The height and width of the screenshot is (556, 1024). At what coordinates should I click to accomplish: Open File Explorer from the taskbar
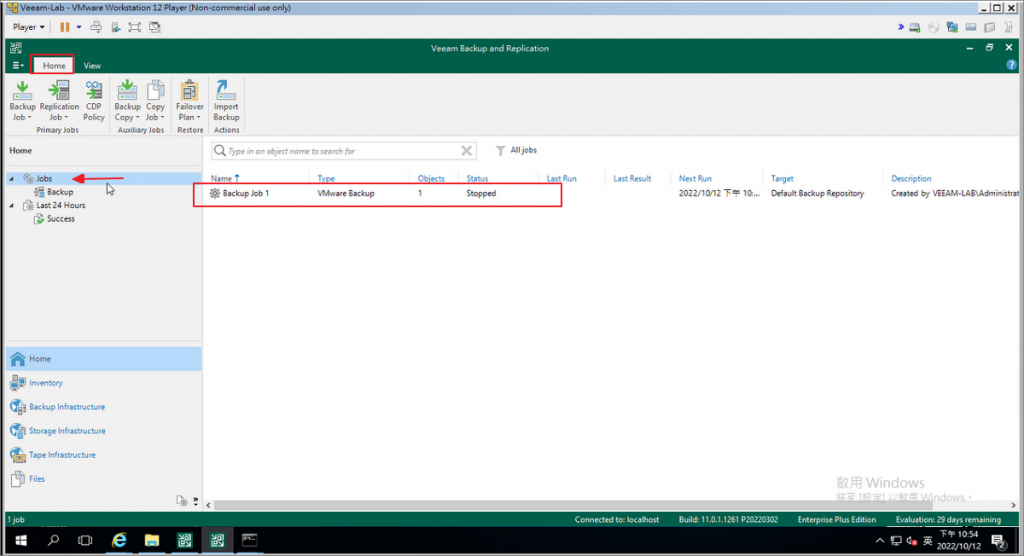(x=152, y=540)
